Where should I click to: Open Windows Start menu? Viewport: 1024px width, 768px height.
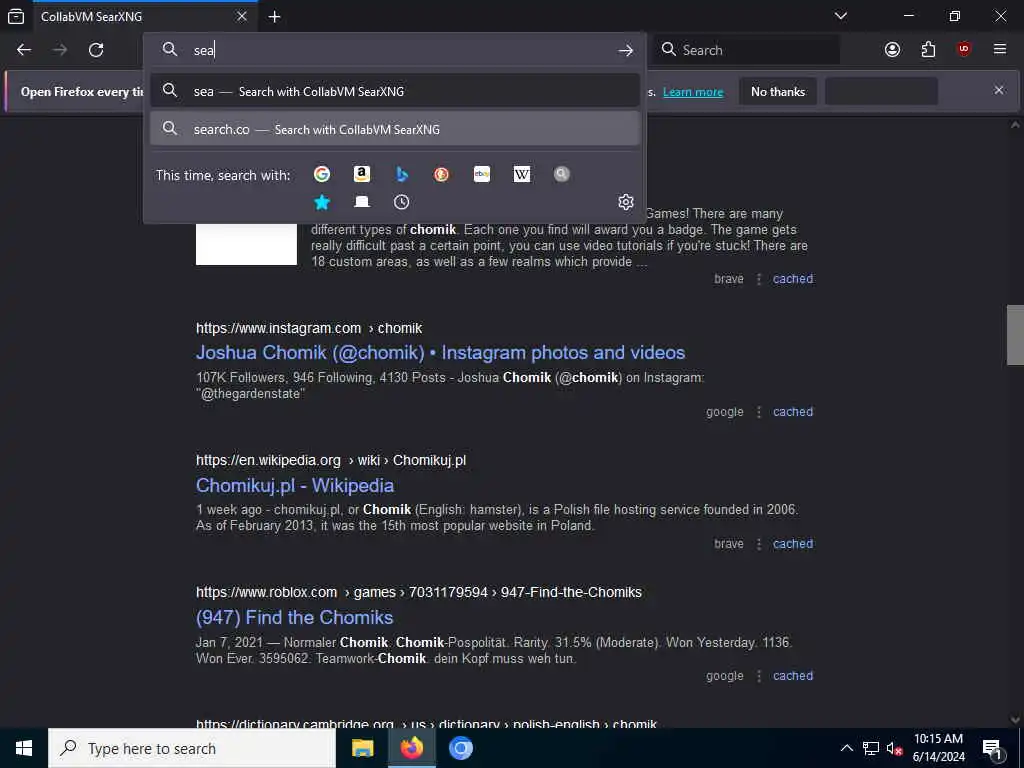point(24,748)
